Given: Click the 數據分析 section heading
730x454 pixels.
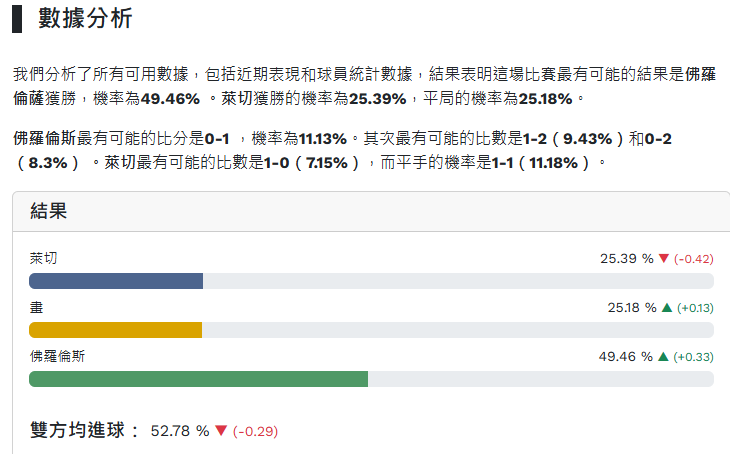Looking at the screenshot, I should click(x=85, y=18).
